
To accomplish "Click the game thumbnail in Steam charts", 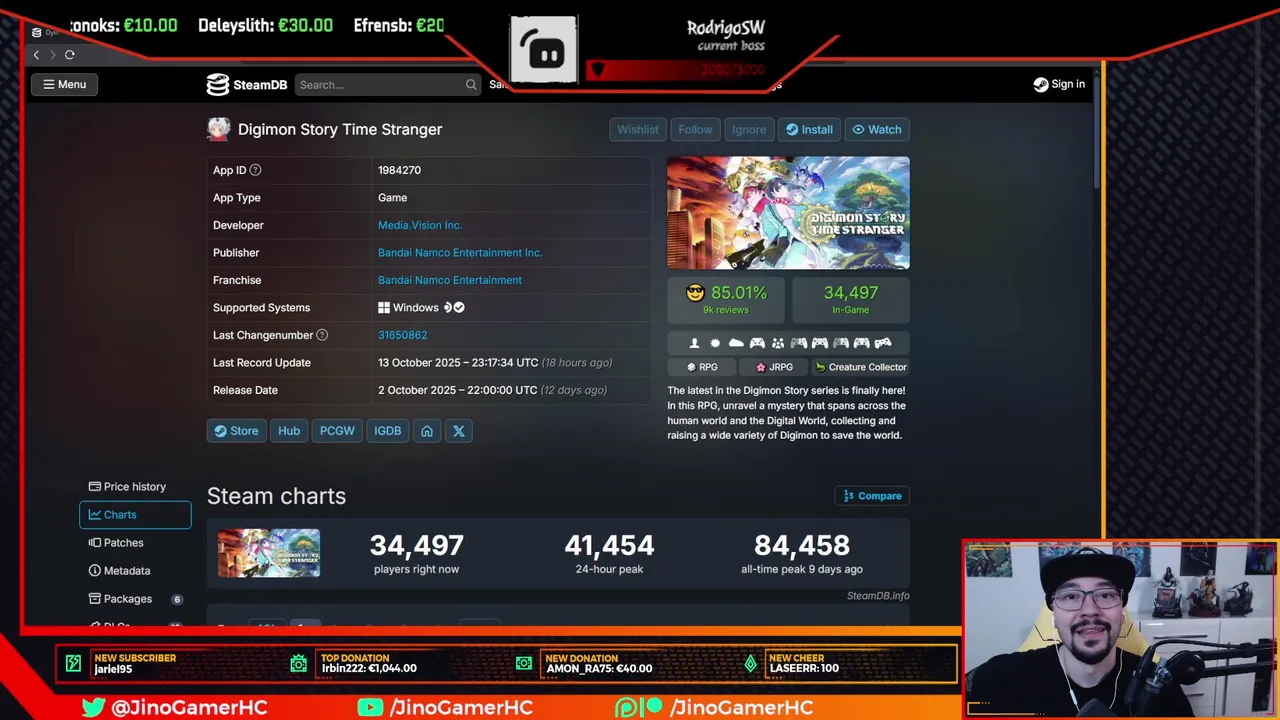I will tap(269, 553).
